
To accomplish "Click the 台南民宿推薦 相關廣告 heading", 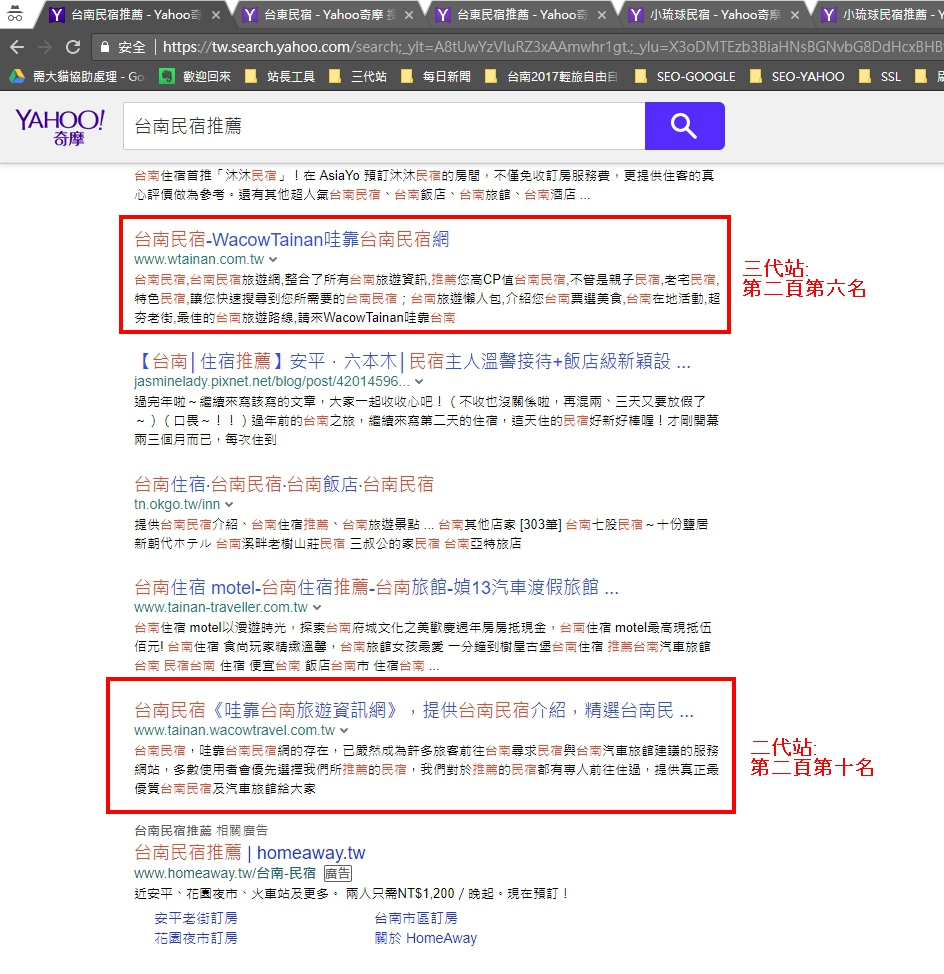I will (201, 831).
